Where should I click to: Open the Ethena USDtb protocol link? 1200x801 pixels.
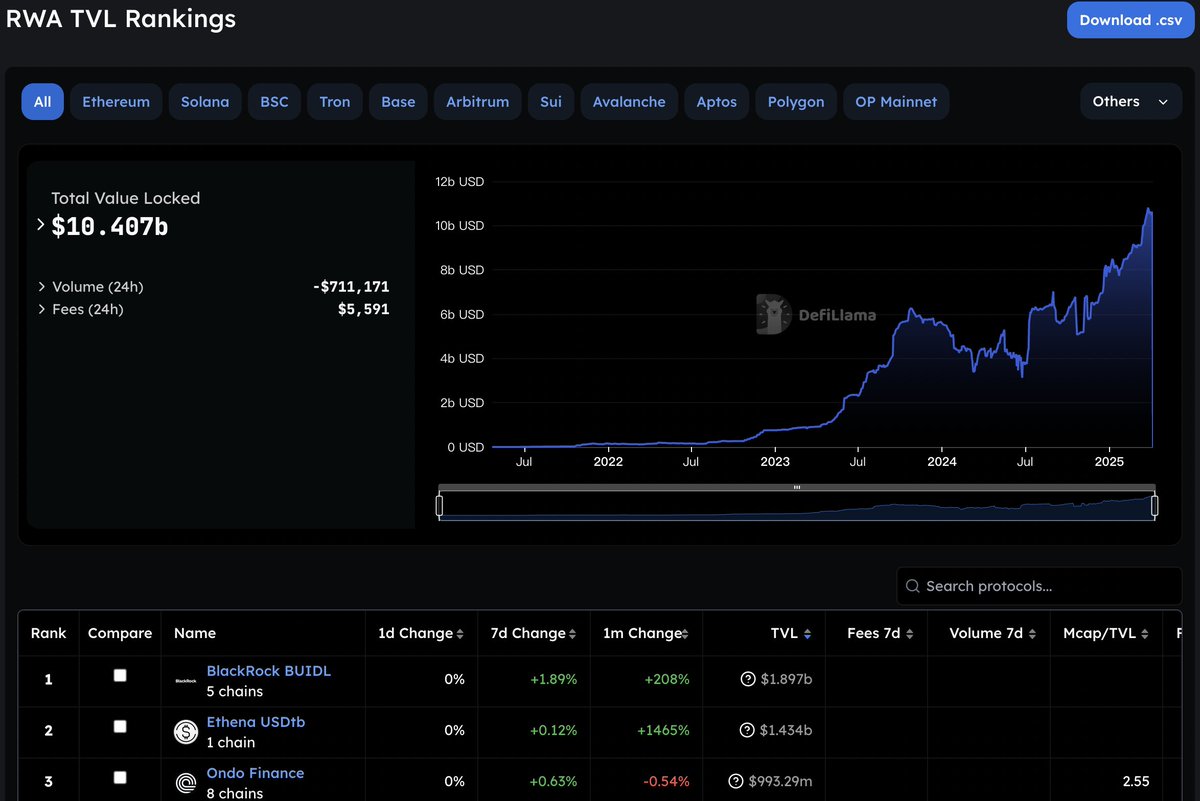255,722
